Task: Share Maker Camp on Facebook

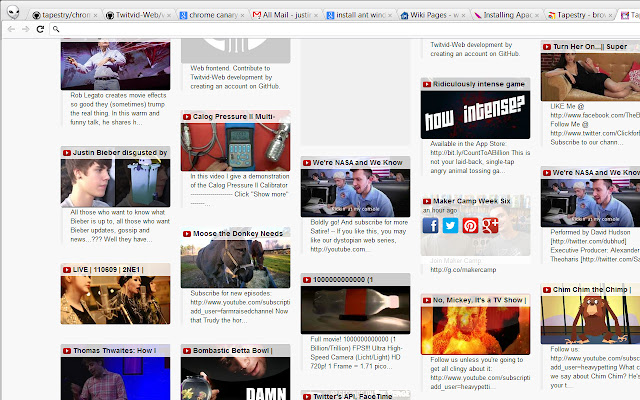Action: (x=431, y=225)
